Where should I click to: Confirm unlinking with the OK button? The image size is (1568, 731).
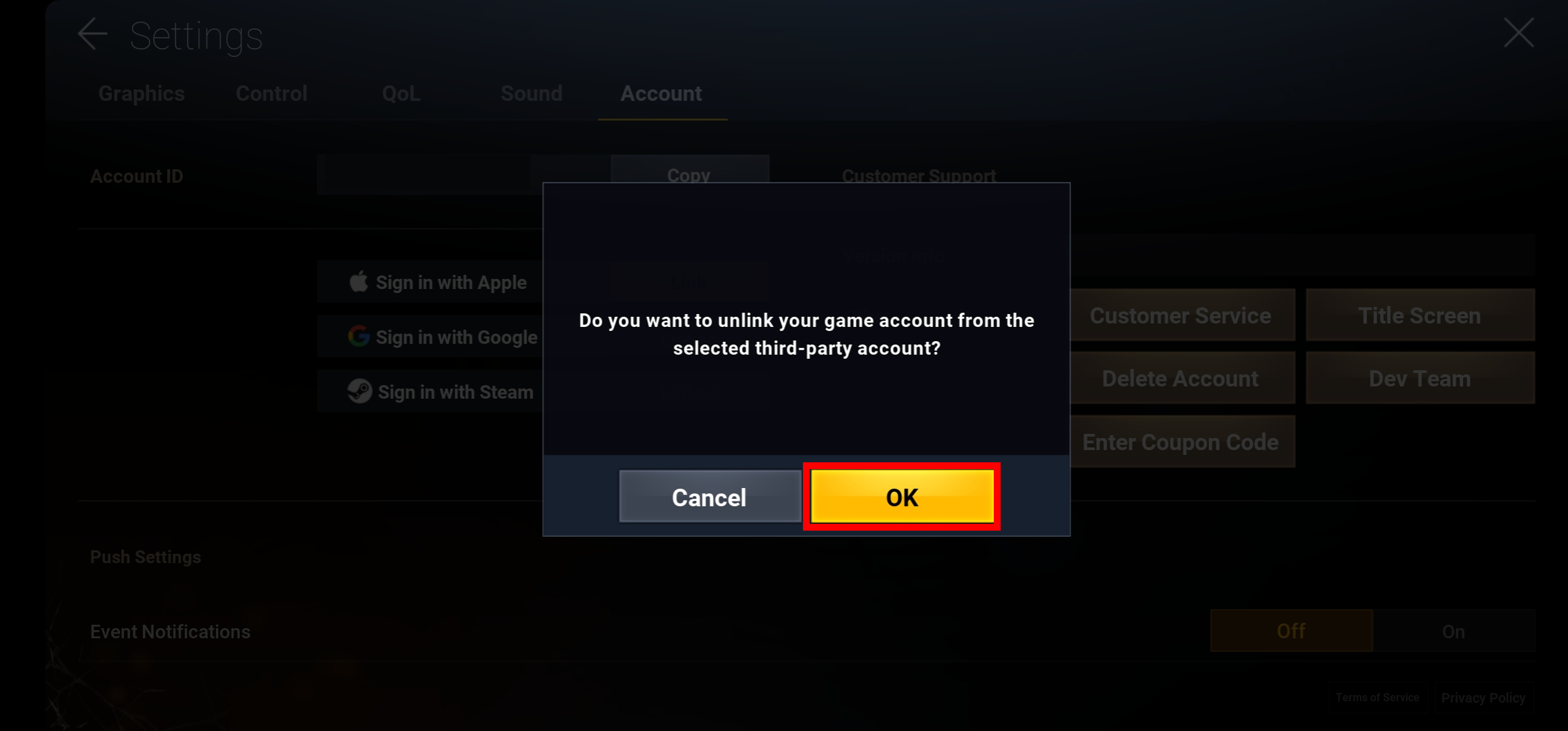(902, 497)
